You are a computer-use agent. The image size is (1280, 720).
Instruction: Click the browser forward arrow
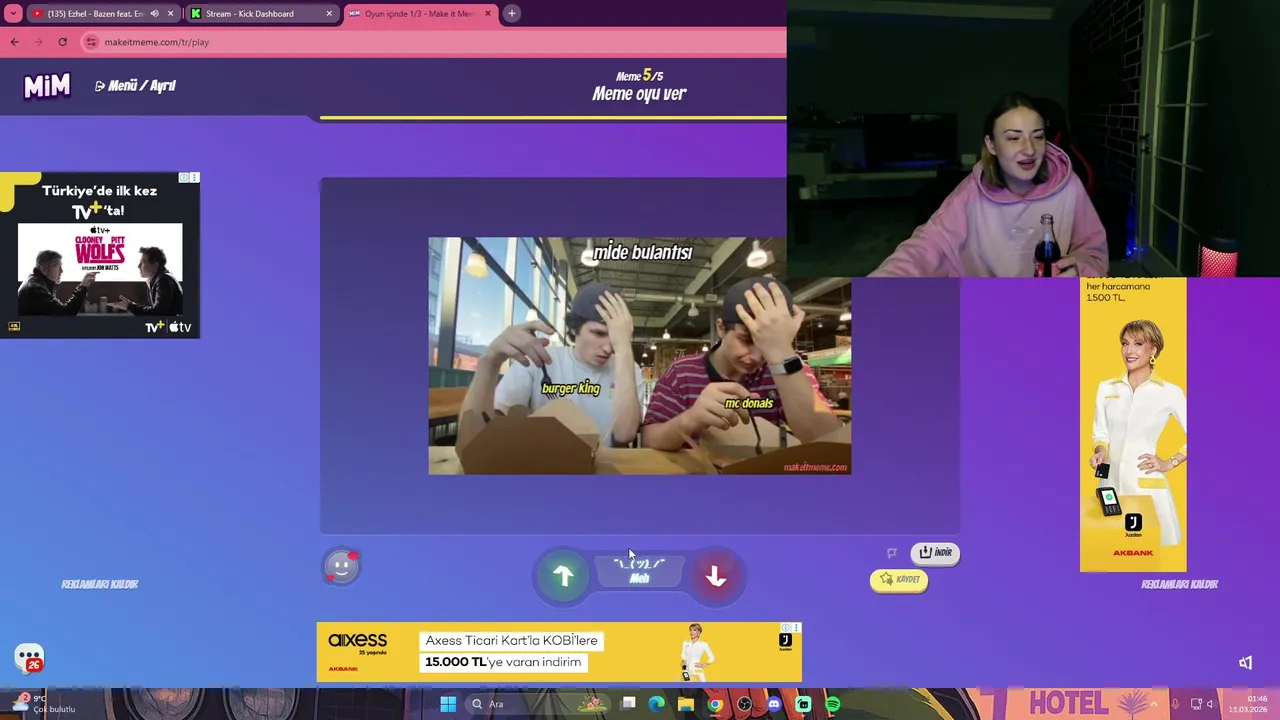[x=38, y=42]
